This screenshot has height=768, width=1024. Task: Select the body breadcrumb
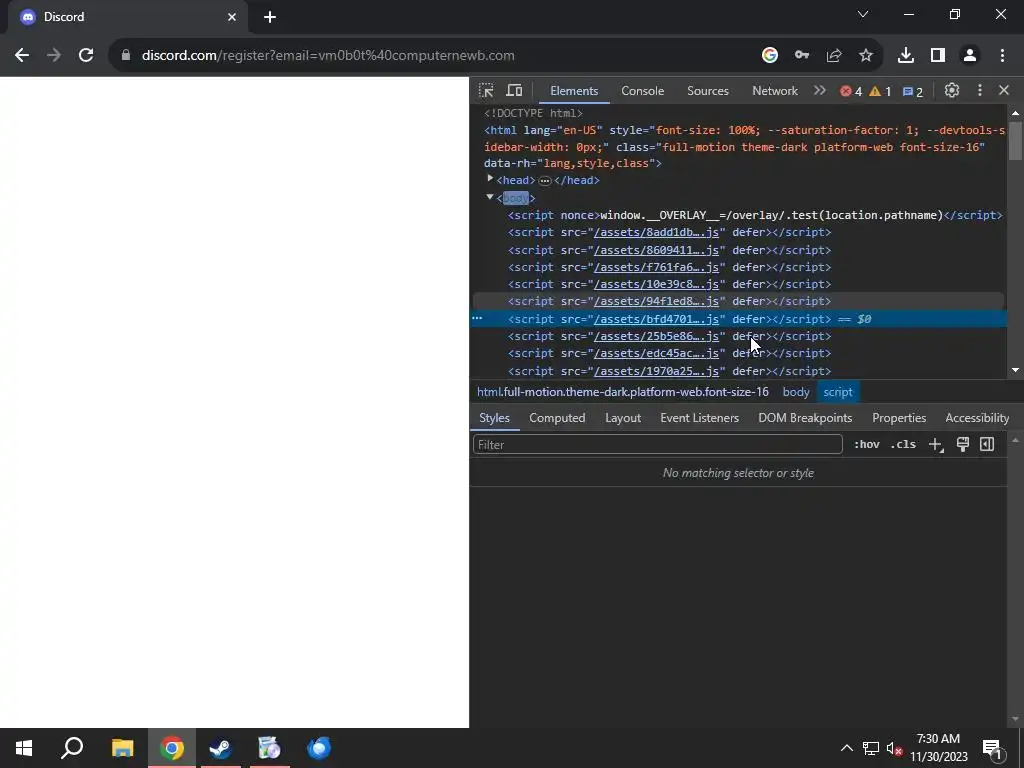point(795,392)
